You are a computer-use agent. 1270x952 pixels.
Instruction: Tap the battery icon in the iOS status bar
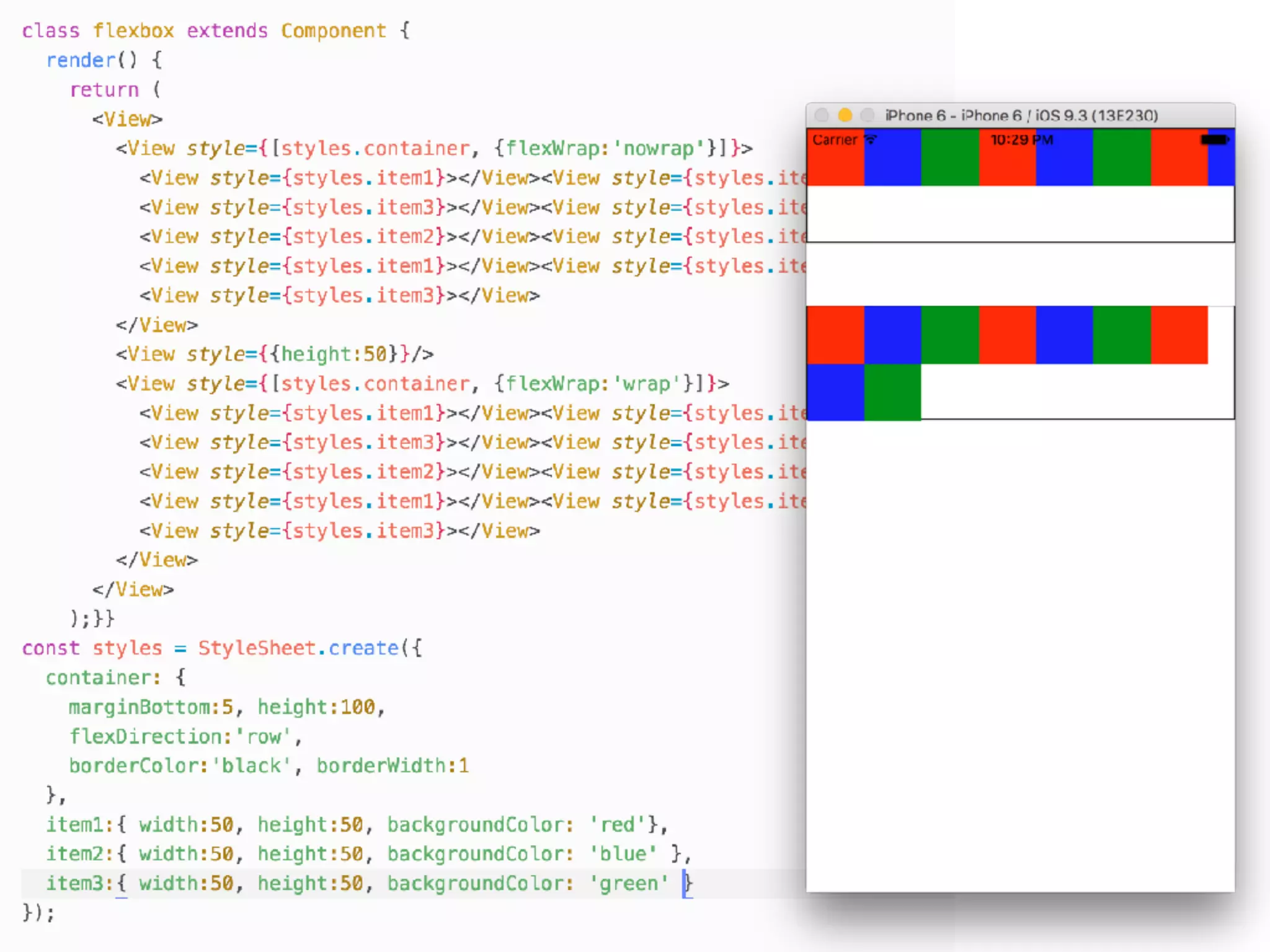coord(1214,139)
